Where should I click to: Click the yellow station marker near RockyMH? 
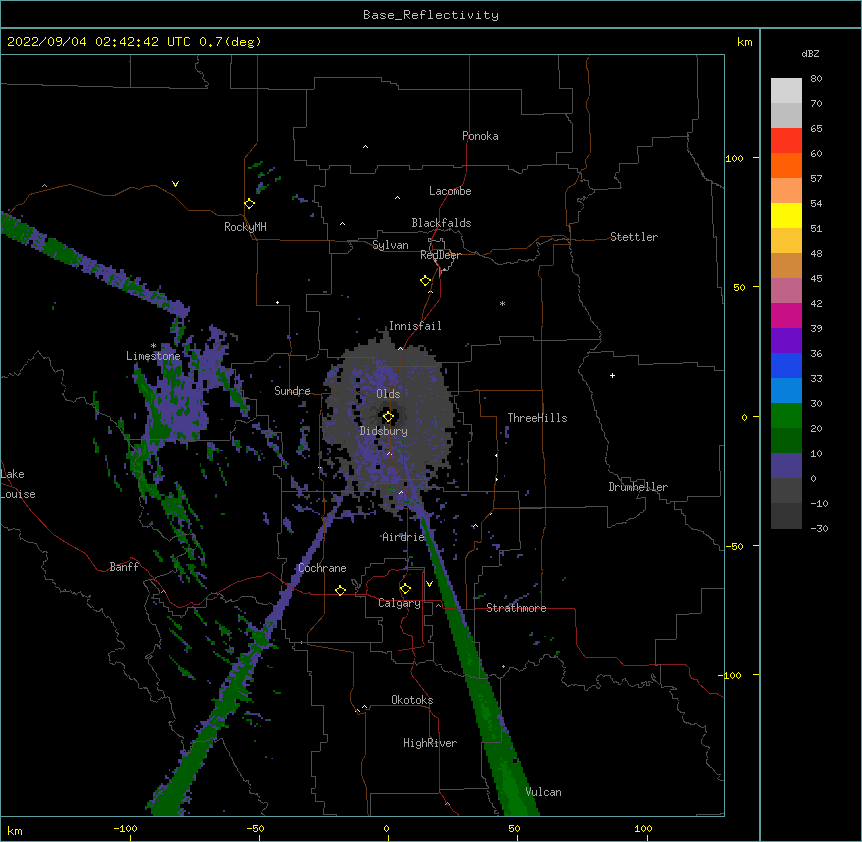tap(250, 204)
